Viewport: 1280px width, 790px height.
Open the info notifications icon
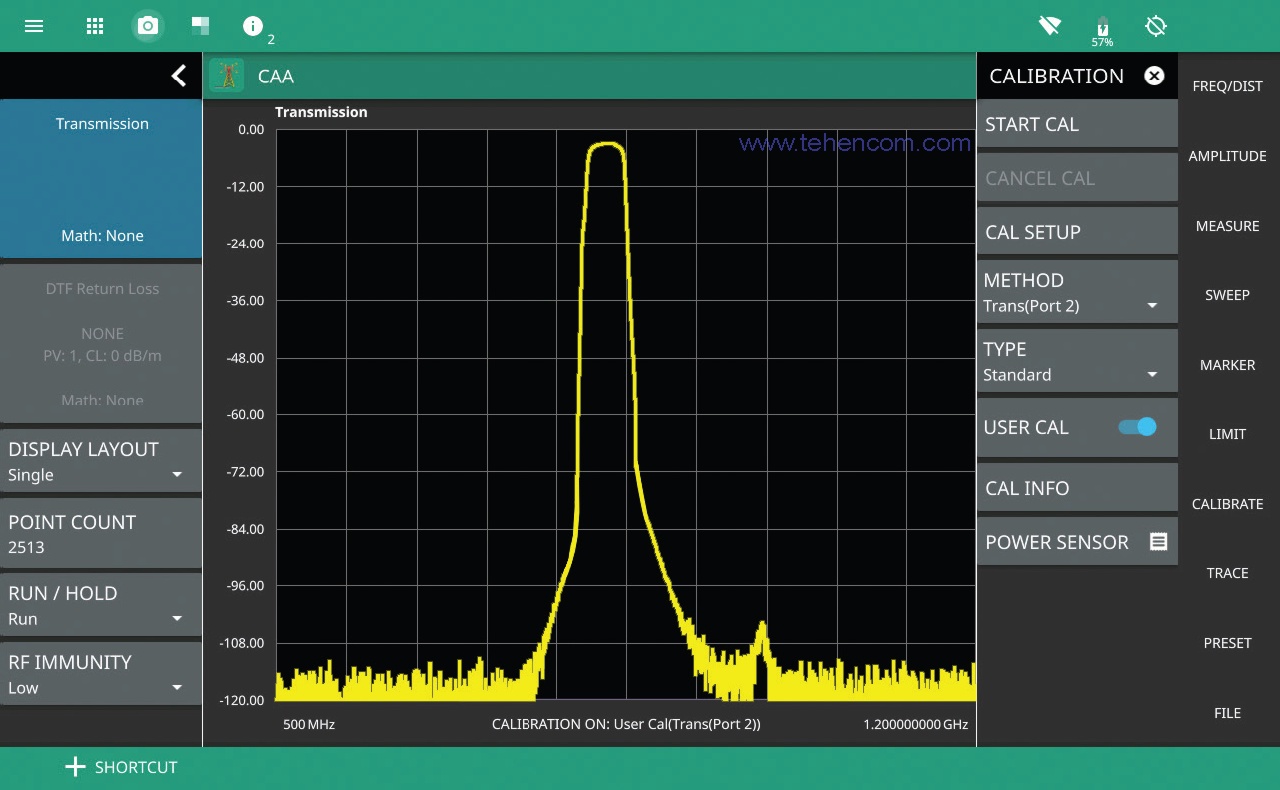[253, 26]
